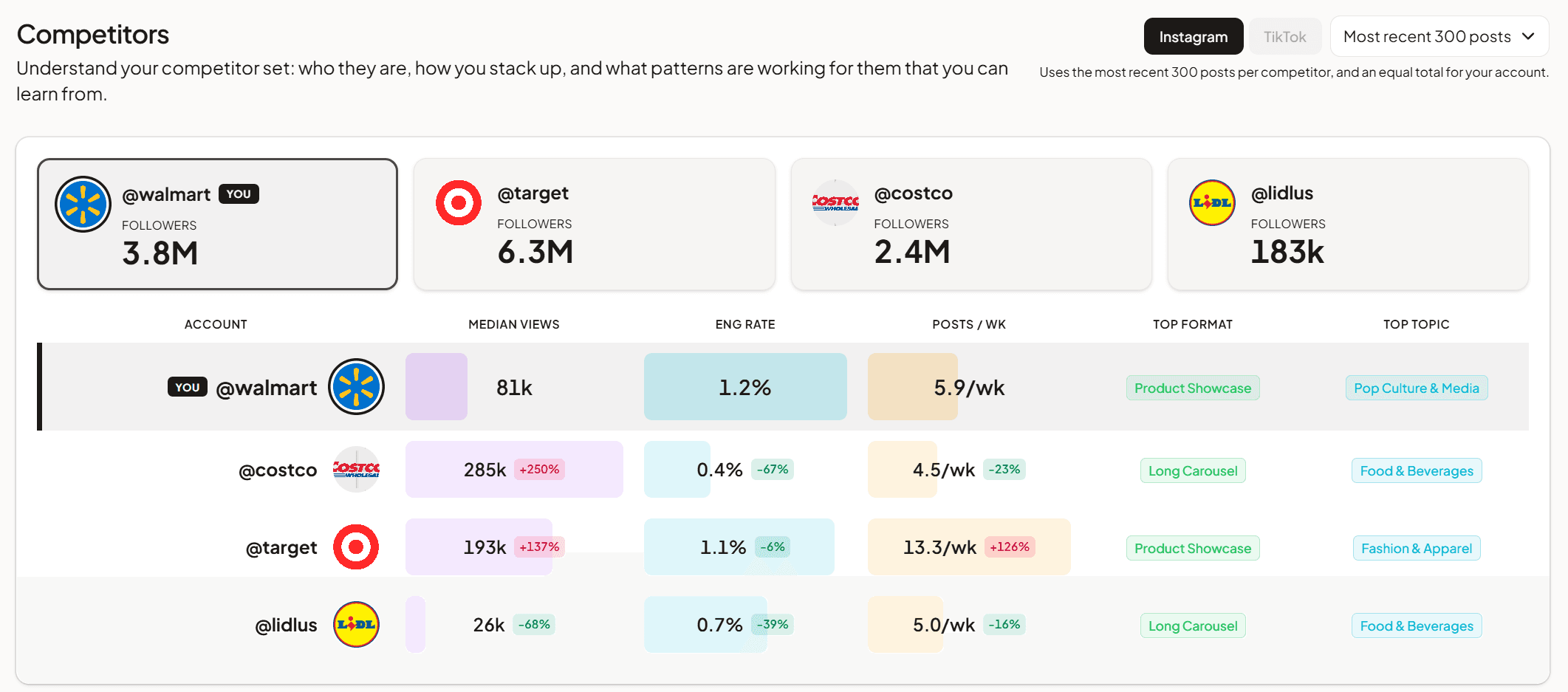Viewport: 1568px width, 692px height.
Task: Click the Costco logo in the followers card
Action: pos(835,202)
